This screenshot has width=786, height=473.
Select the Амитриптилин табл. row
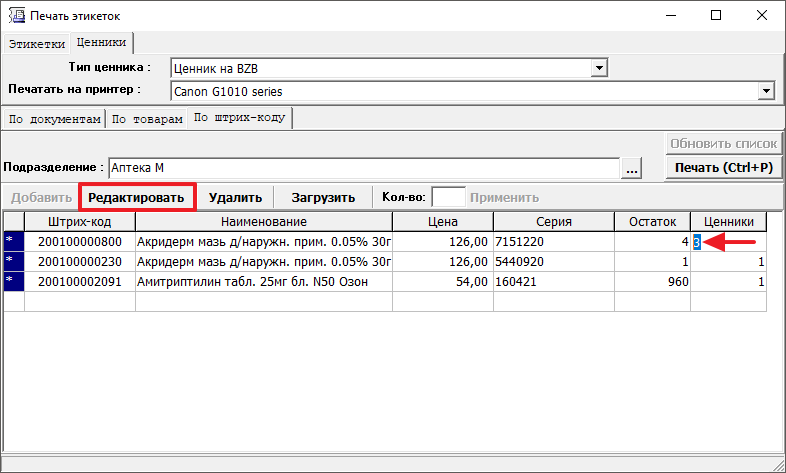(263, 282)
